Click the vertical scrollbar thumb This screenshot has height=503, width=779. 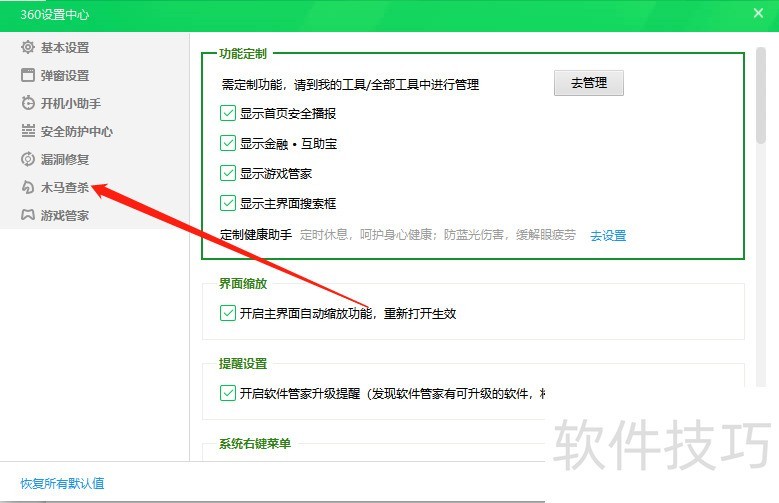(x=761, y=95)
